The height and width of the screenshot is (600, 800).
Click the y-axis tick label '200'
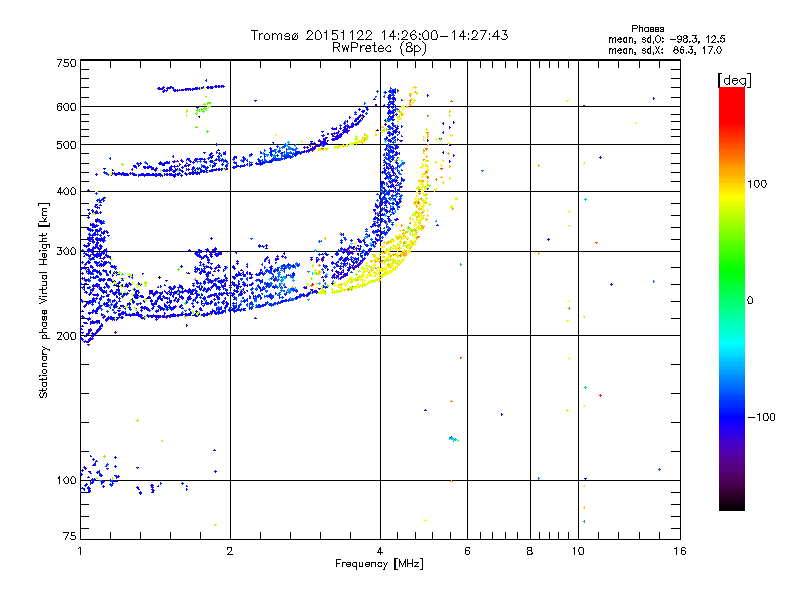pos(66,336)
